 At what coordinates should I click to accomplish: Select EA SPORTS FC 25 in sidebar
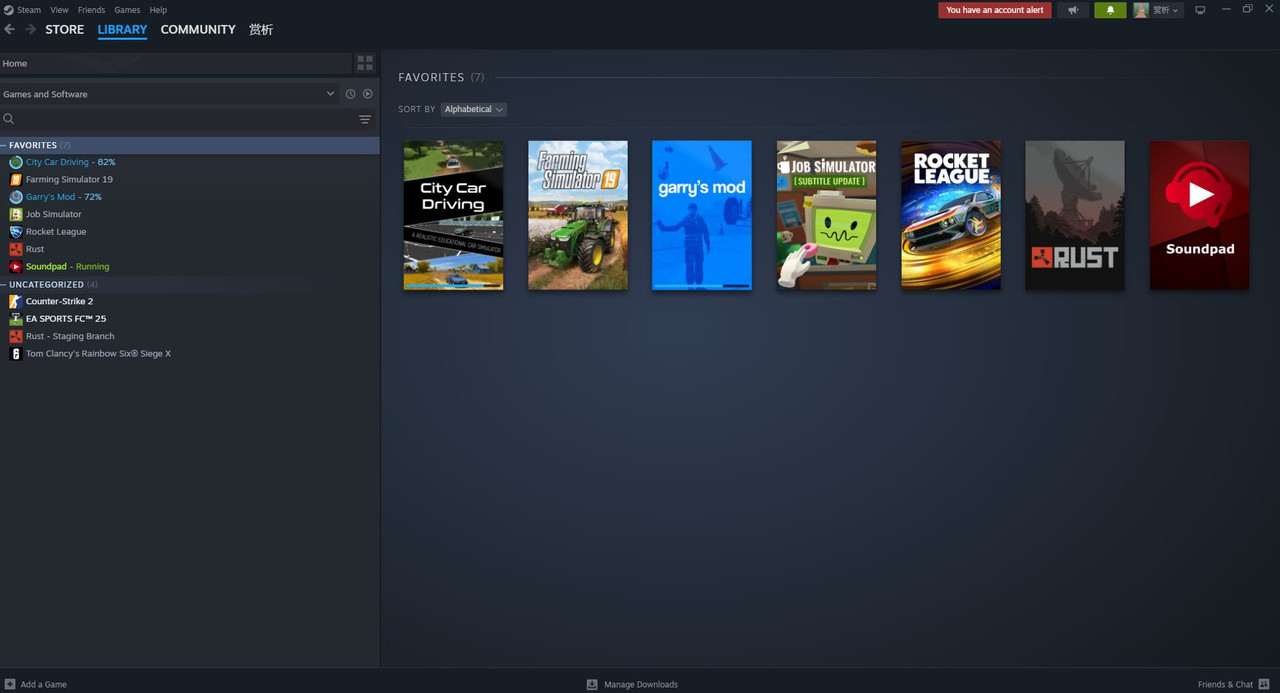189,318
